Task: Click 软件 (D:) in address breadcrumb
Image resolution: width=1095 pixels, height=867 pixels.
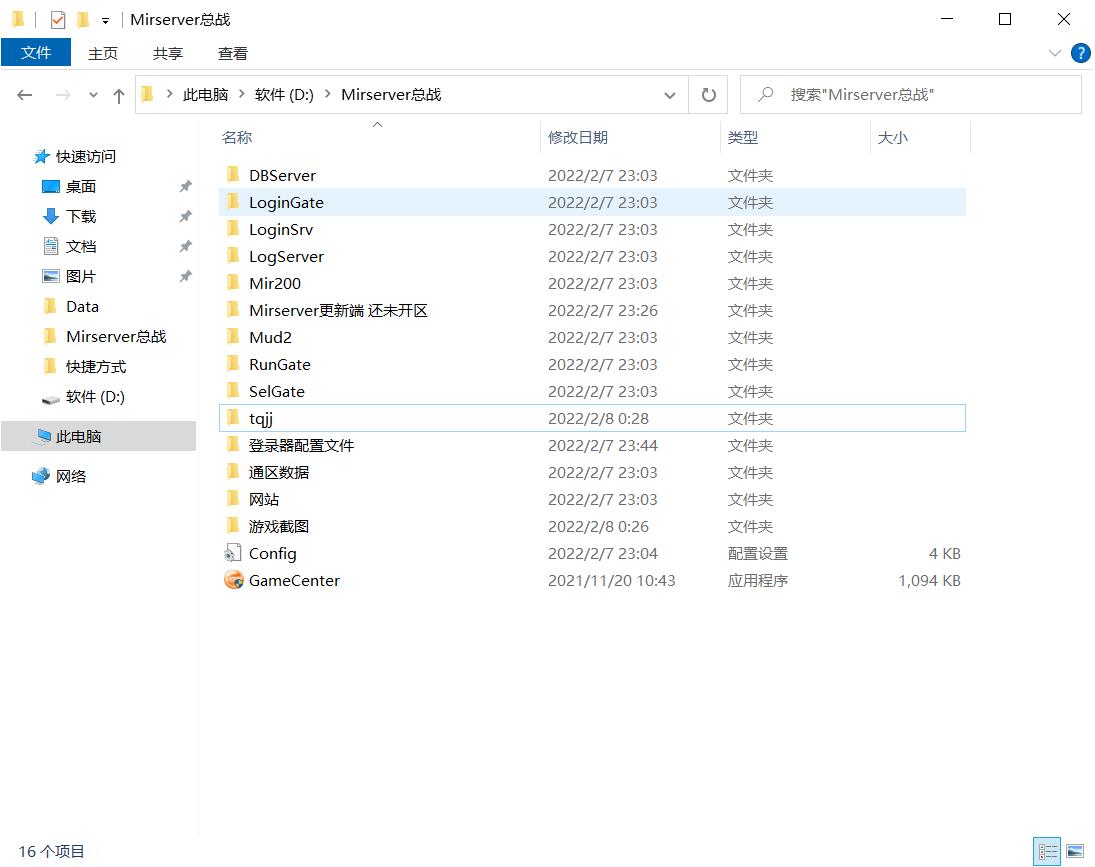Action: pos(284,95)
